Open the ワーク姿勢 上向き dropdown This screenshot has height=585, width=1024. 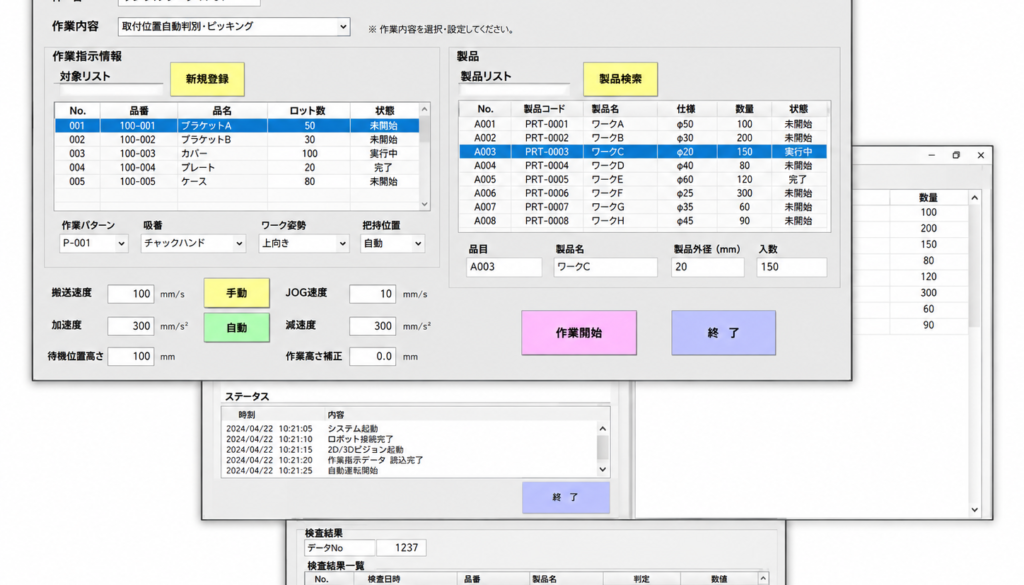304,244
